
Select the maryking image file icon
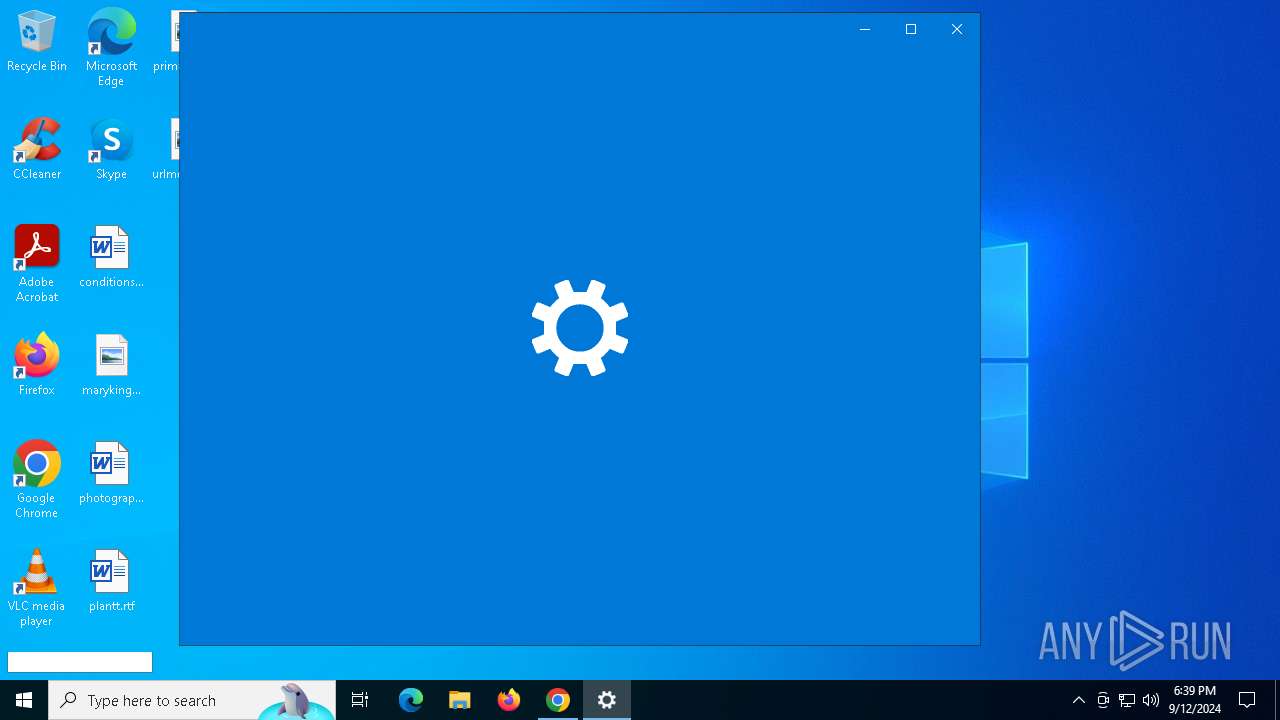(x=111, y=365)
